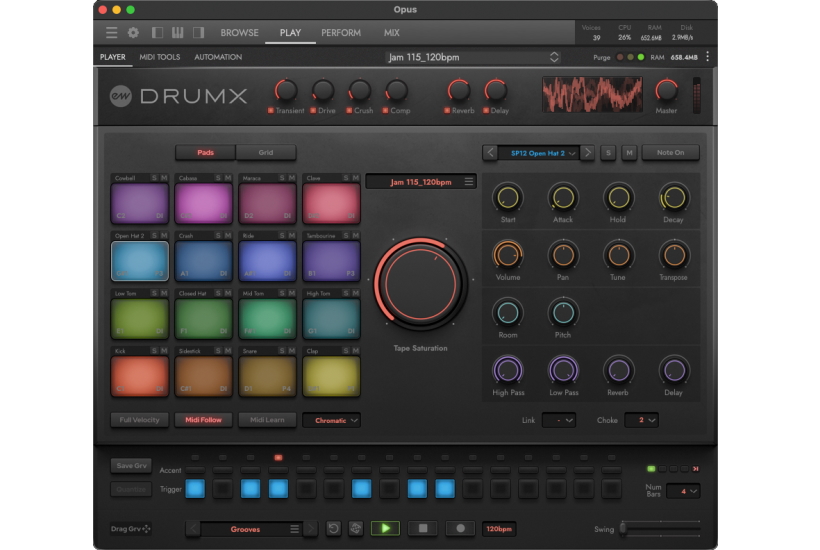Click the top preset up/down stepper arrows
This screenshot has width=820, height=550.
point(554,57)
